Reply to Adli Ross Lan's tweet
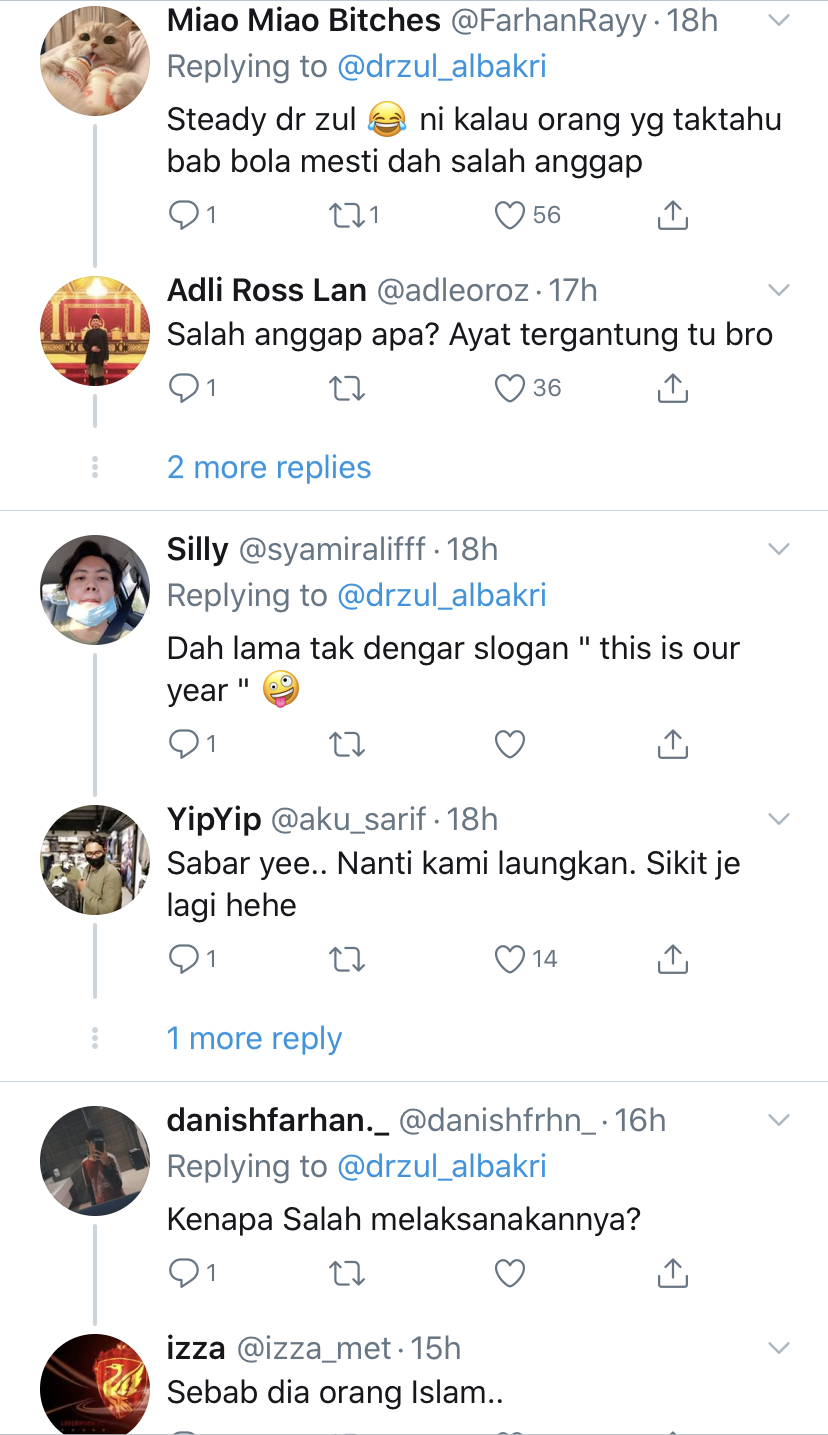828x1435 pixels. tap(184, 388)
